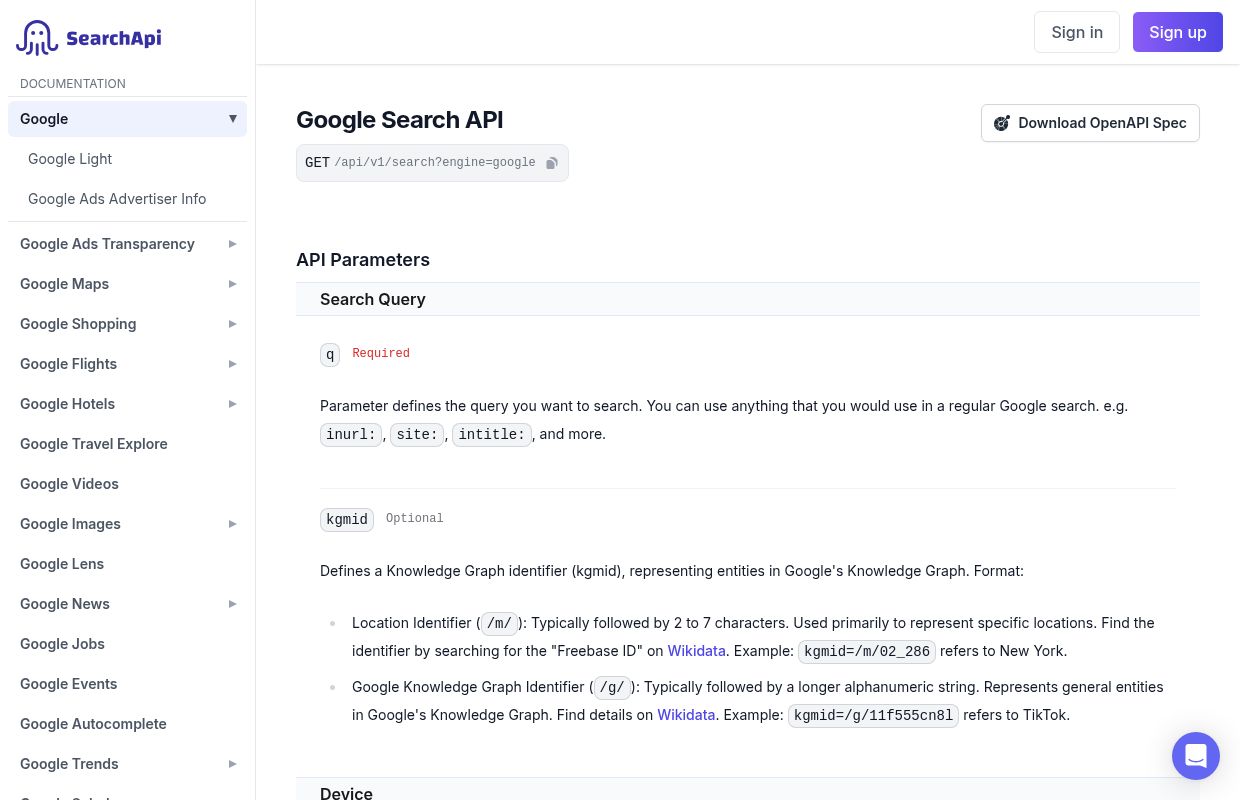Open Google Images documentation
The width and height of the screenshot is (1240, 800).
[x=70, y=524]
